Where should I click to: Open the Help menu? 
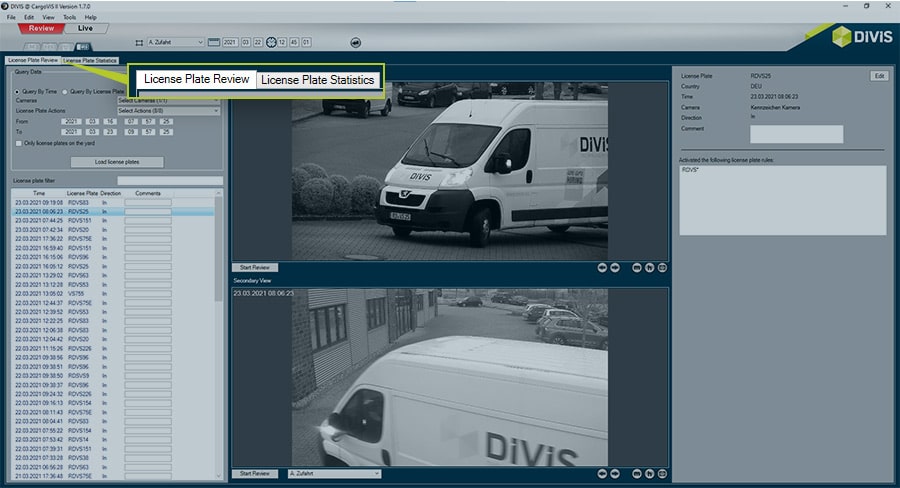click(x=90, y=17)
